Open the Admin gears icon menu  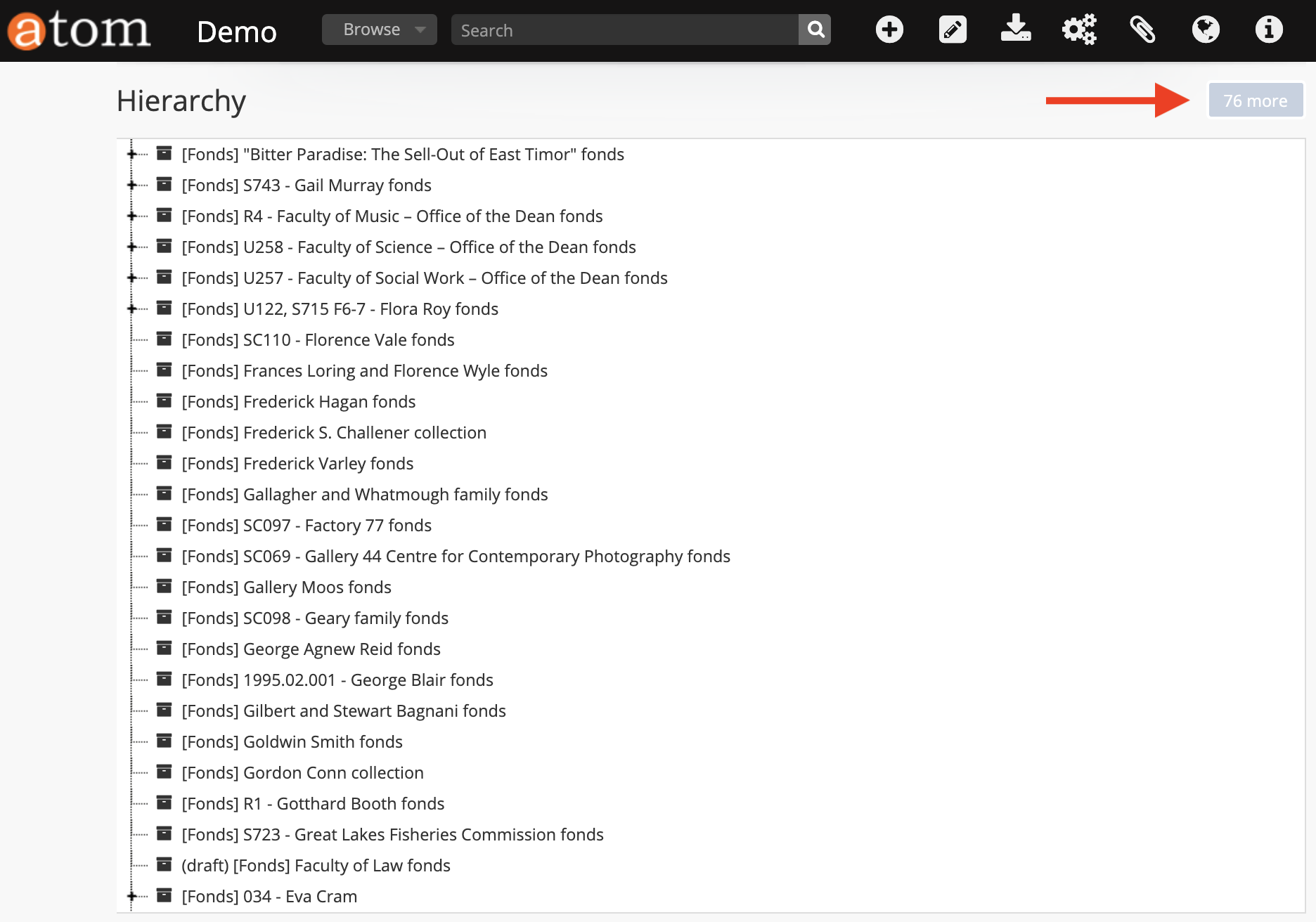click(x=1079, y=30)
